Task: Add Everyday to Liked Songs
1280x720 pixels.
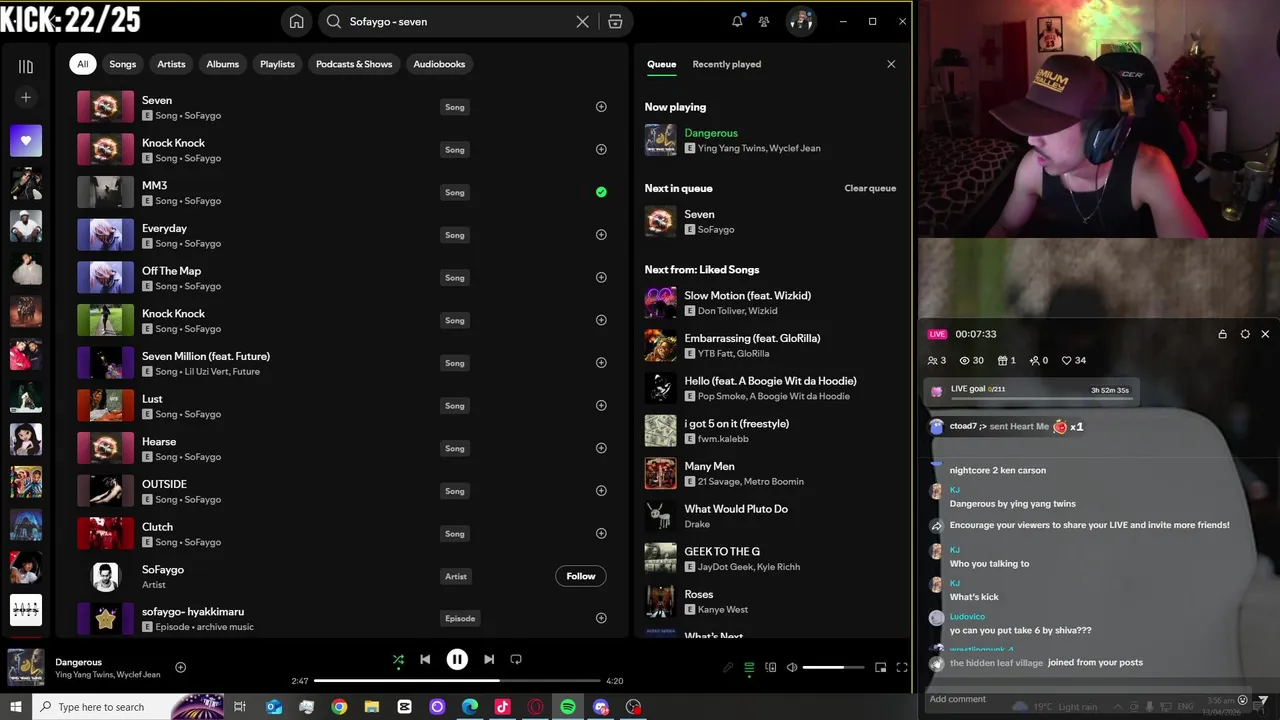Action: [x=601, y=235]
